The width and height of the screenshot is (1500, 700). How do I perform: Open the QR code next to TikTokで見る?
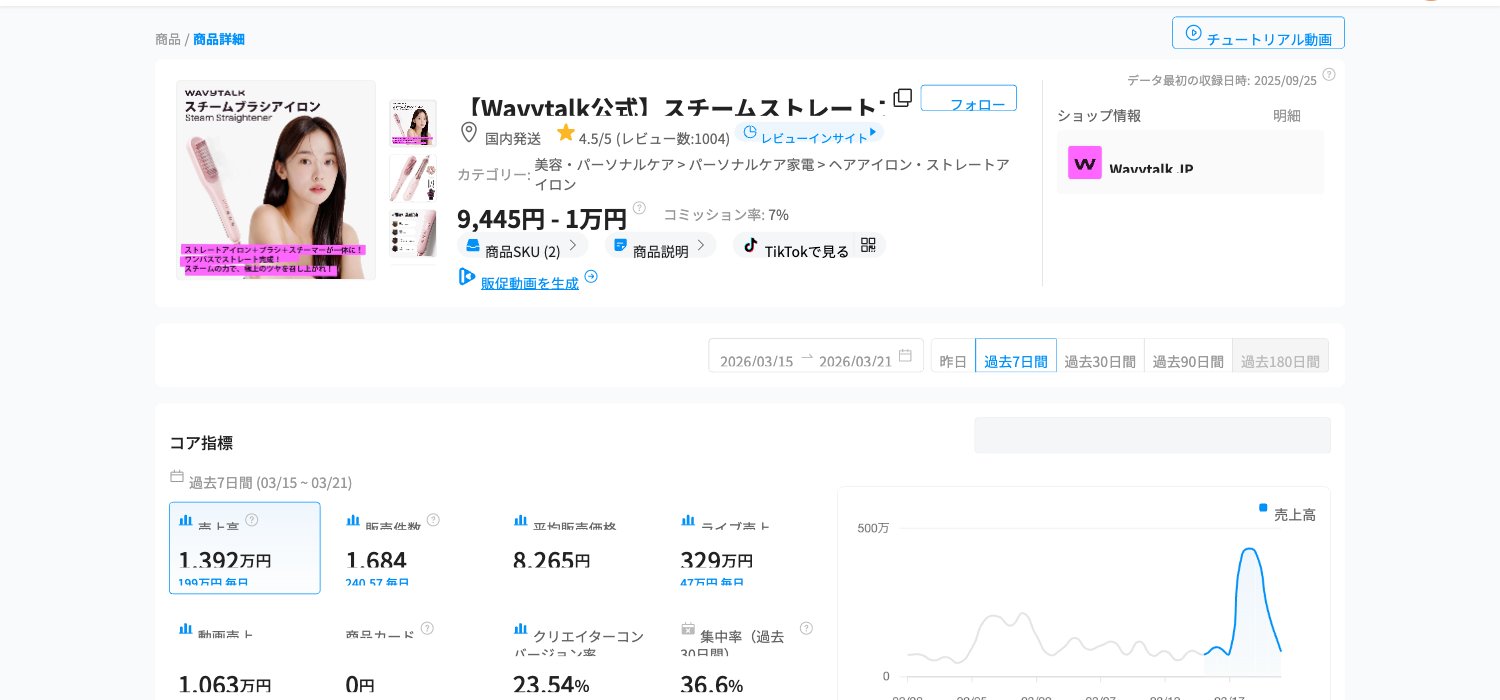(x=868, y=245)
